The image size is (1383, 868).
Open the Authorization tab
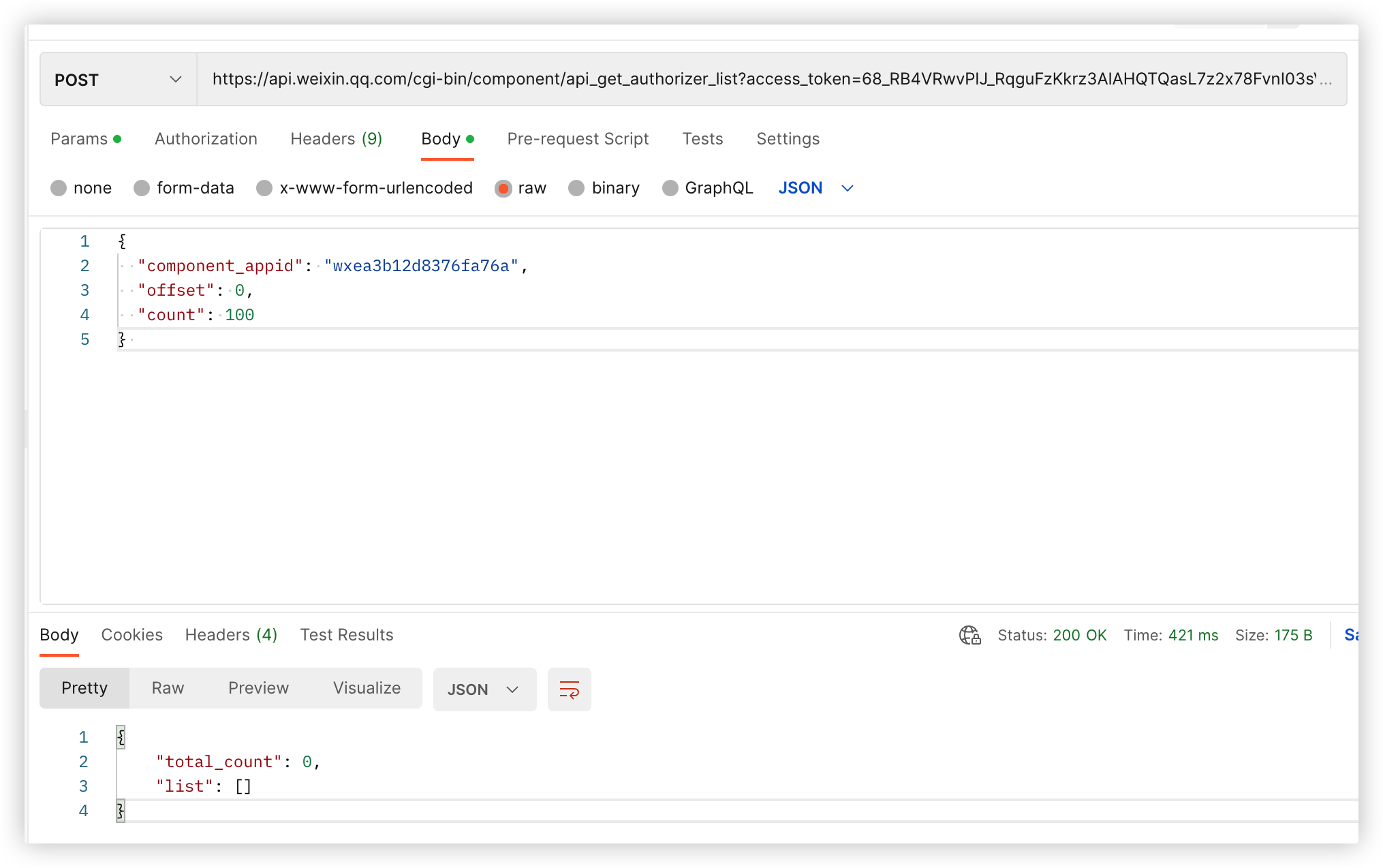tap(206, 139)
